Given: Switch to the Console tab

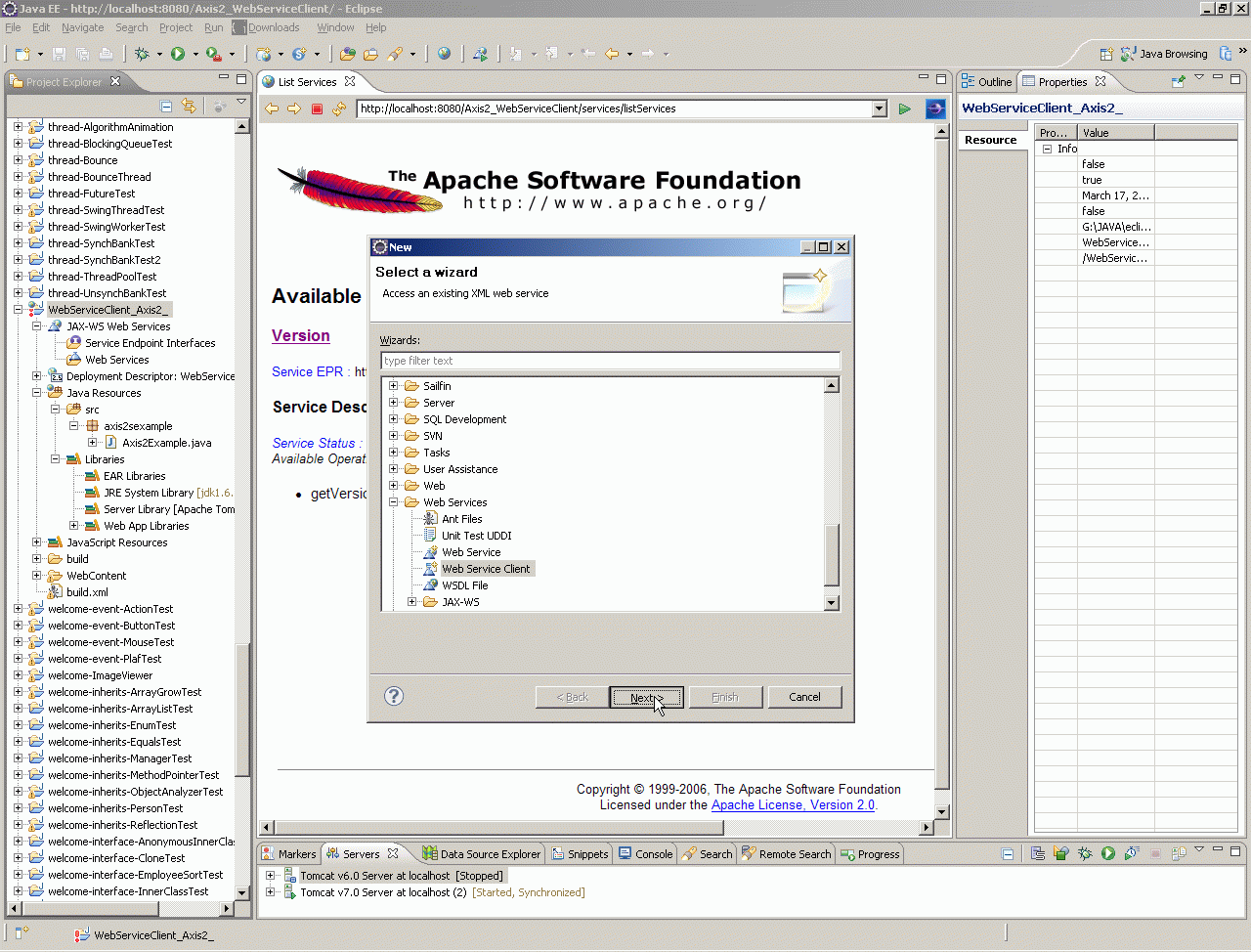Looking at the screenshot, I should coord(646,854).
